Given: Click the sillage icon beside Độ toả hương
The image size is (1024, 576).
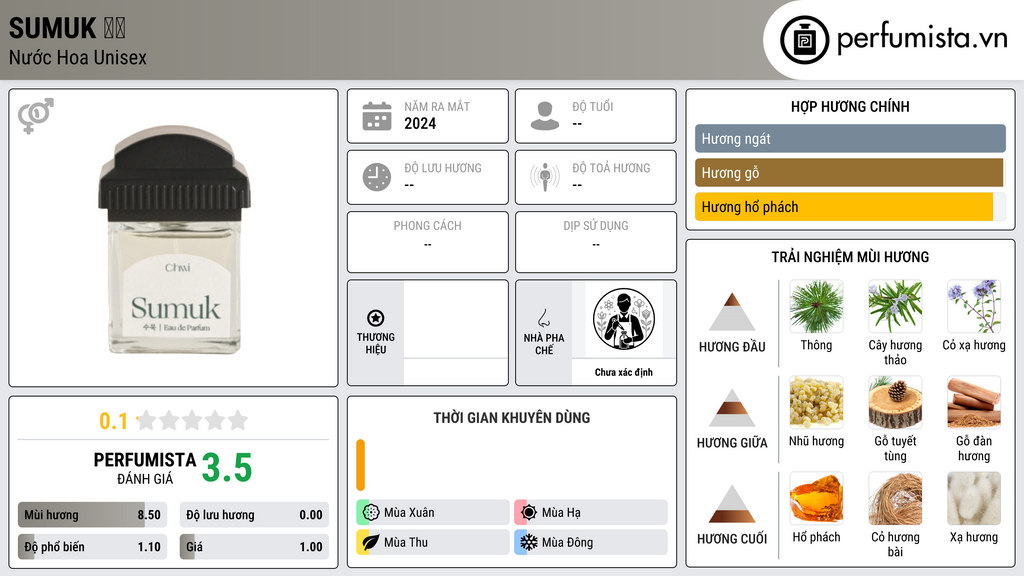Looking at the screenshot, I should [x=545, y=177].
